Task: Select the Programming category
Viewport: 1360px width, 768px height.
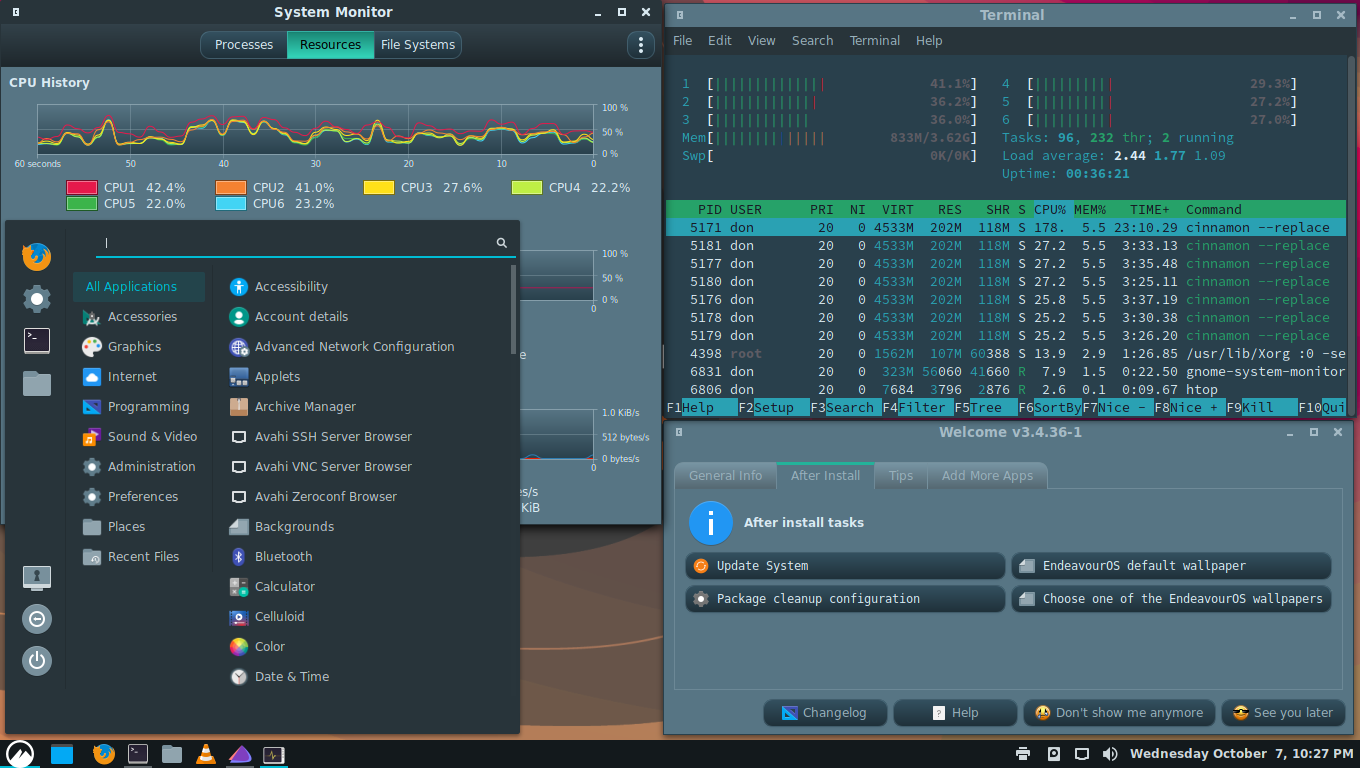Action: point(139,407)
